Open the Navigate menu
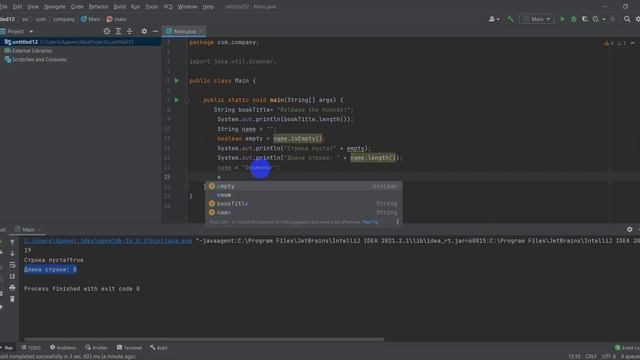640x360 pixels. click(x=55, y=7)
